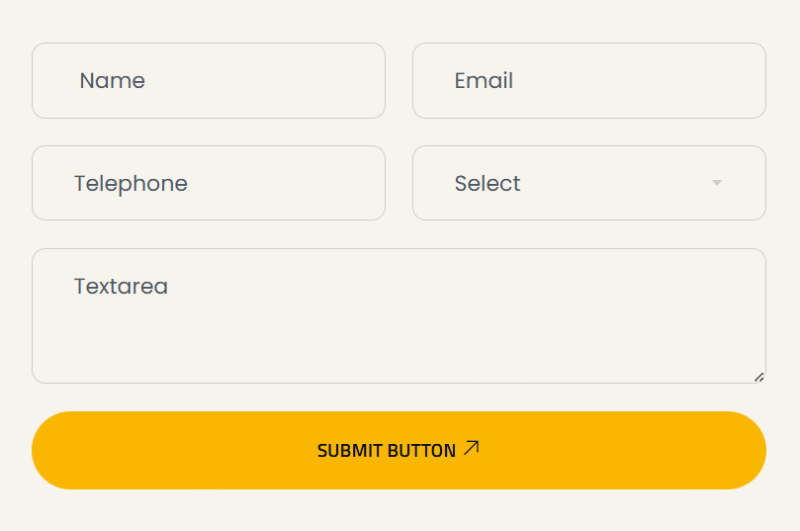Click the textarea resize handle corner
This screenshot has width=800, height=531.
point(759,377)
